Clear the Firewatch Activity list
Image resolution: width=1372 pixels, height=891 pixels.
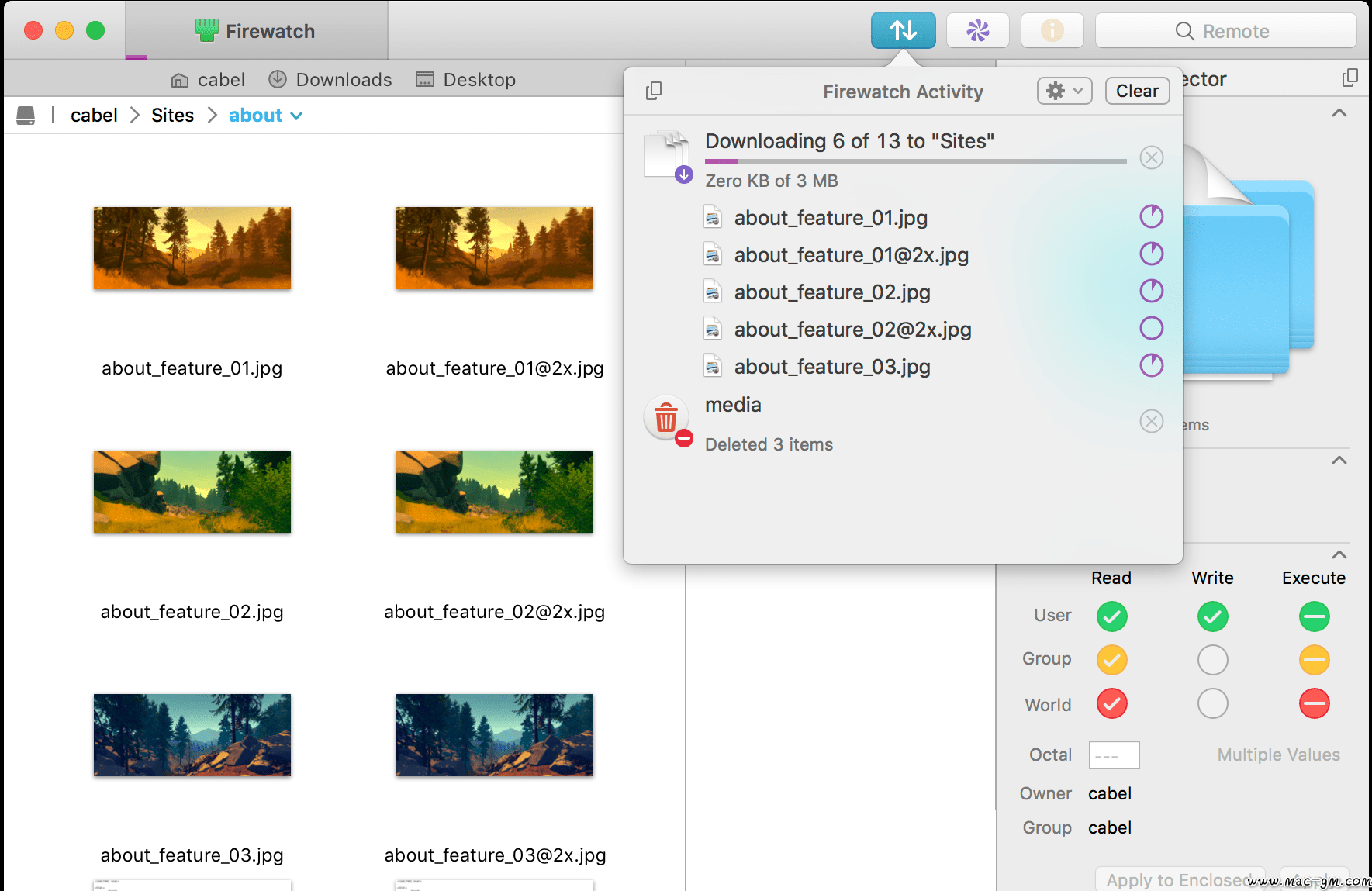(1137, 91)
